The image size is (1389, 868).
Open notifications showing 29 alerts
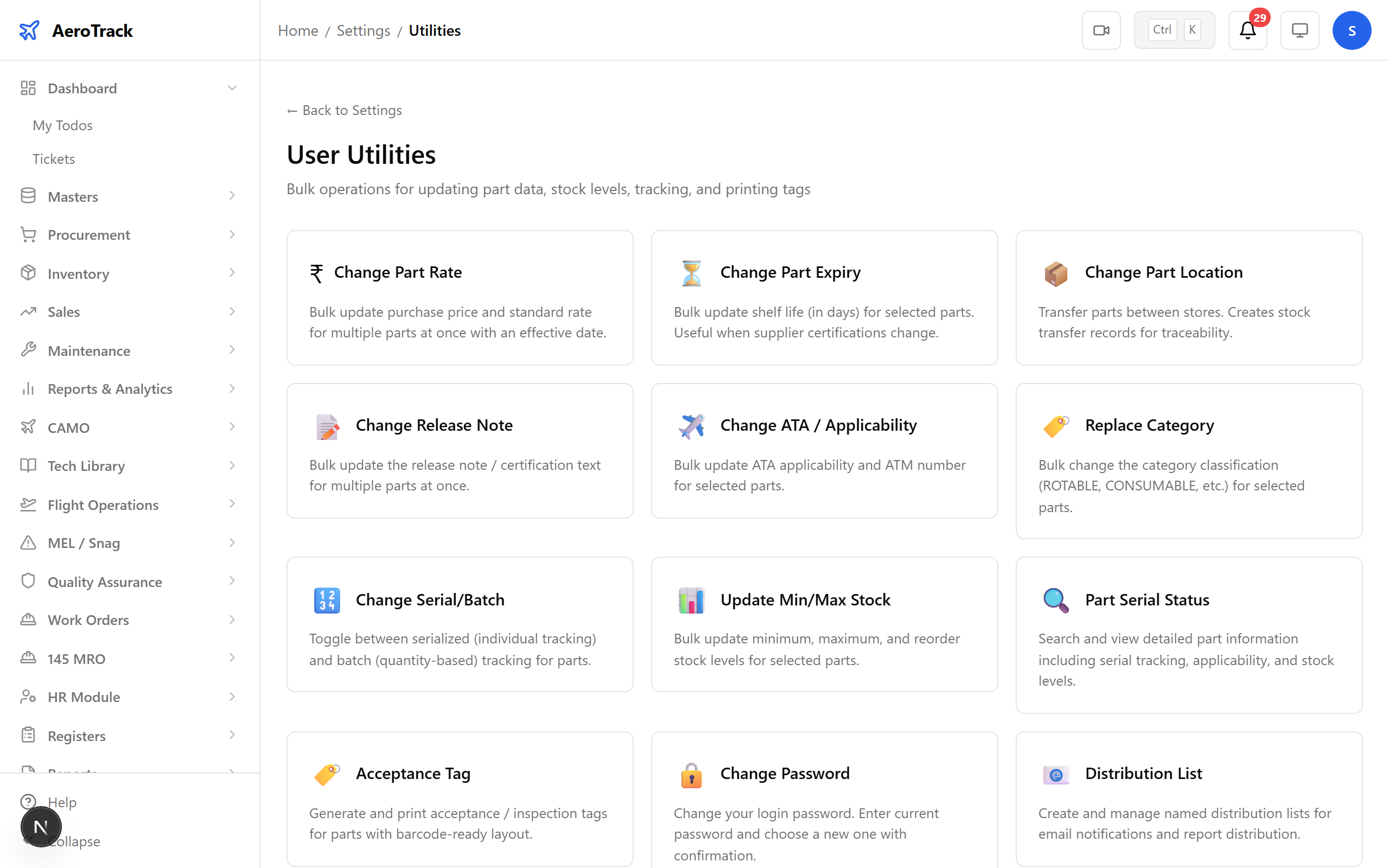(x=1247, y=30)
